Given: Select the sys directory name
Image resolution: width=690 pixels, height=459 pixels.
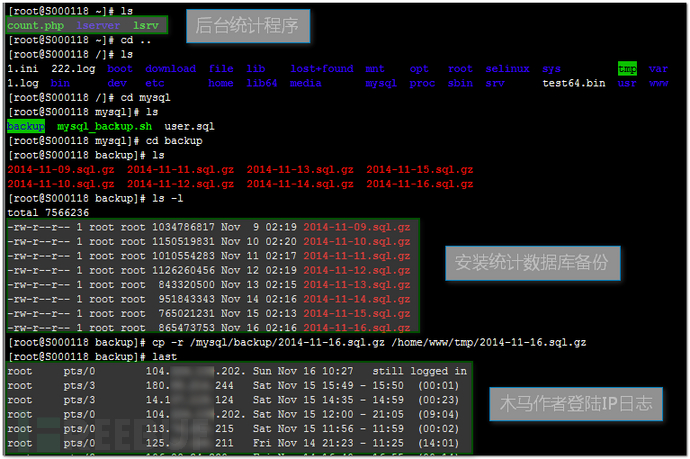Looking at the screenshot, I should [x=551, y=69].
